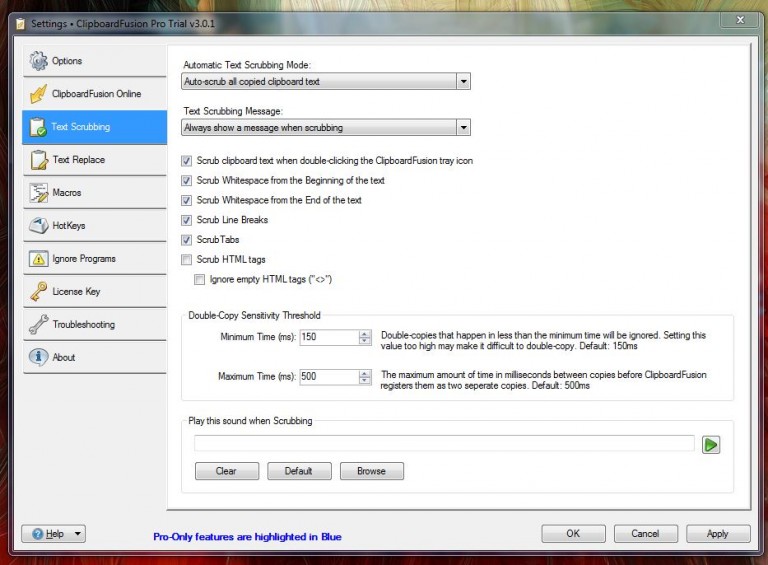The width and height of the screenshot is (768, 565).
Task: Open the HotKeys tab label
Action: tap(69, 225)
